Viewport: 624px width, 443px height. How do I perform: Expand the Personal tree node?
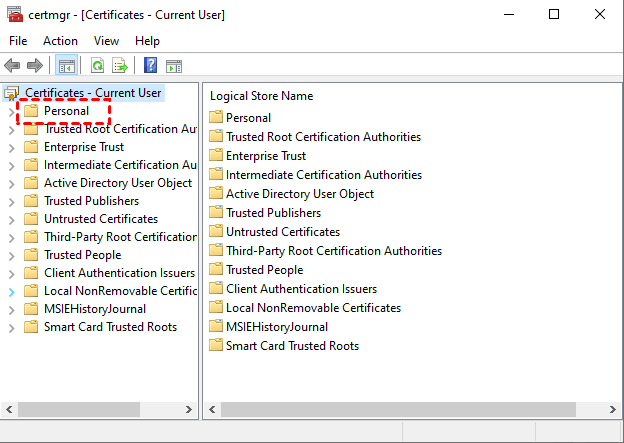pos(12,111)
